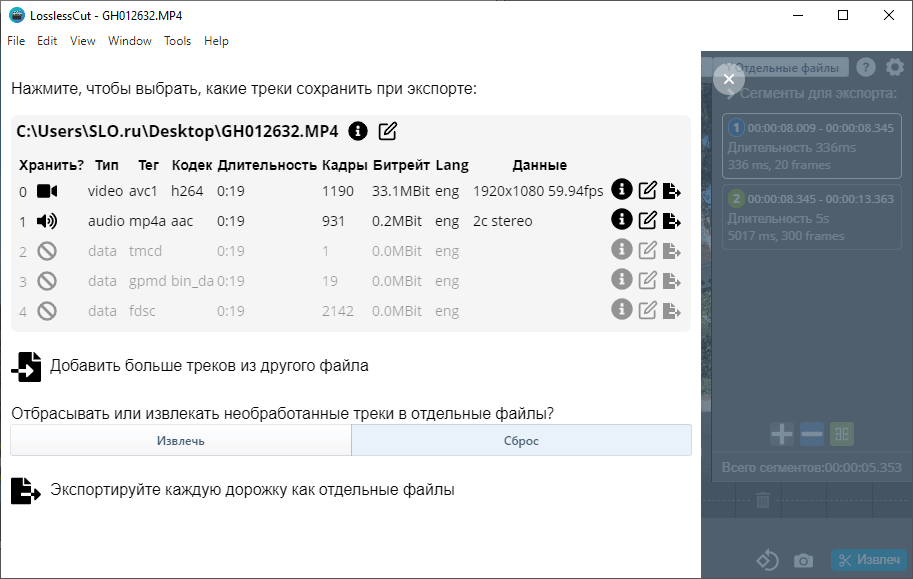Edit fdsc data track metadata

coord(647,310)
